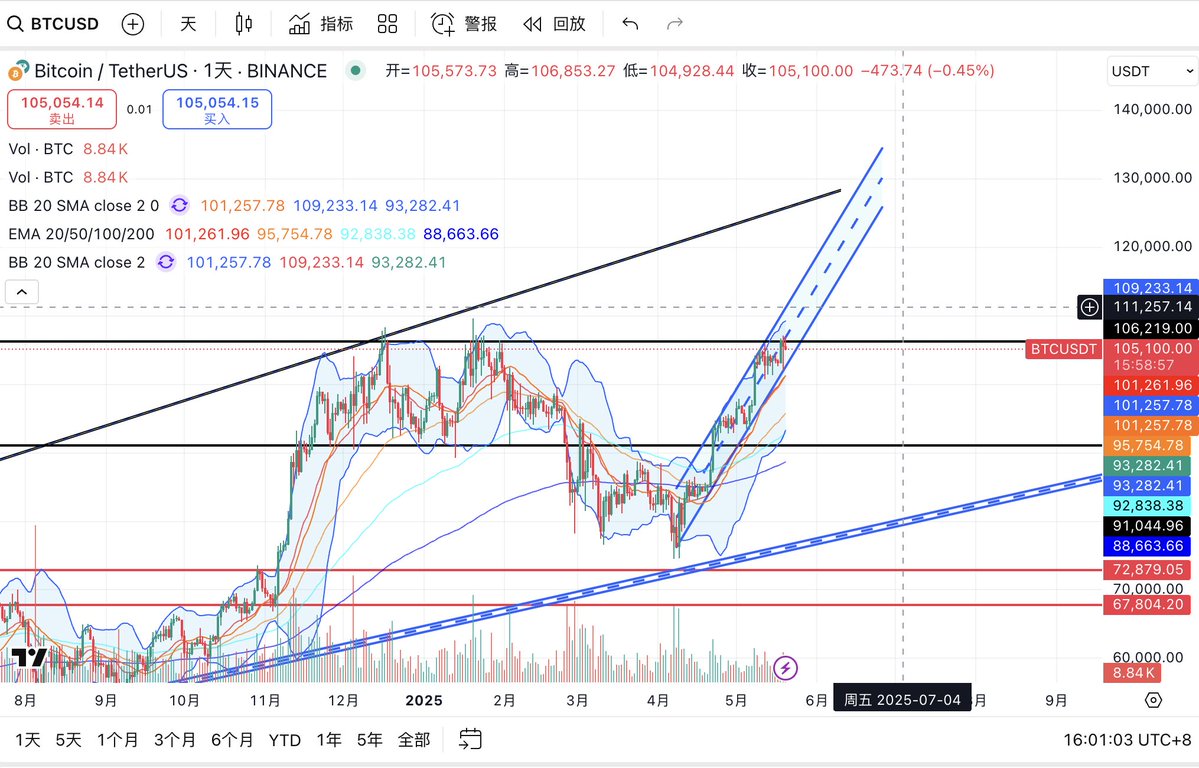Viewport: 1199px width, 768px height.
Task: Undo the last chart action
Action: pos(630,24)
